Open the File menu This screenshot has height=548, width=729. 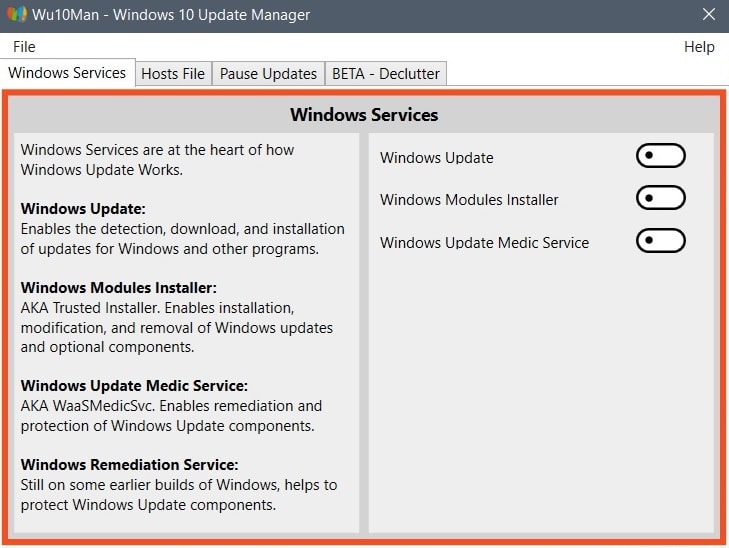24,47
